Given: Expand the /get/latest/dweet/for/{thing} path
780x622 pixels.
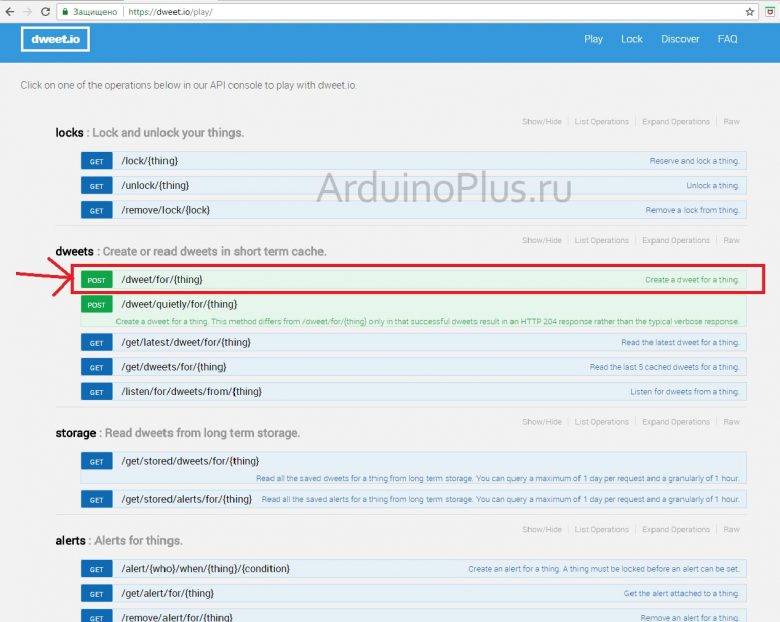Looking at the screenshot, I should (x=186, y=342).
